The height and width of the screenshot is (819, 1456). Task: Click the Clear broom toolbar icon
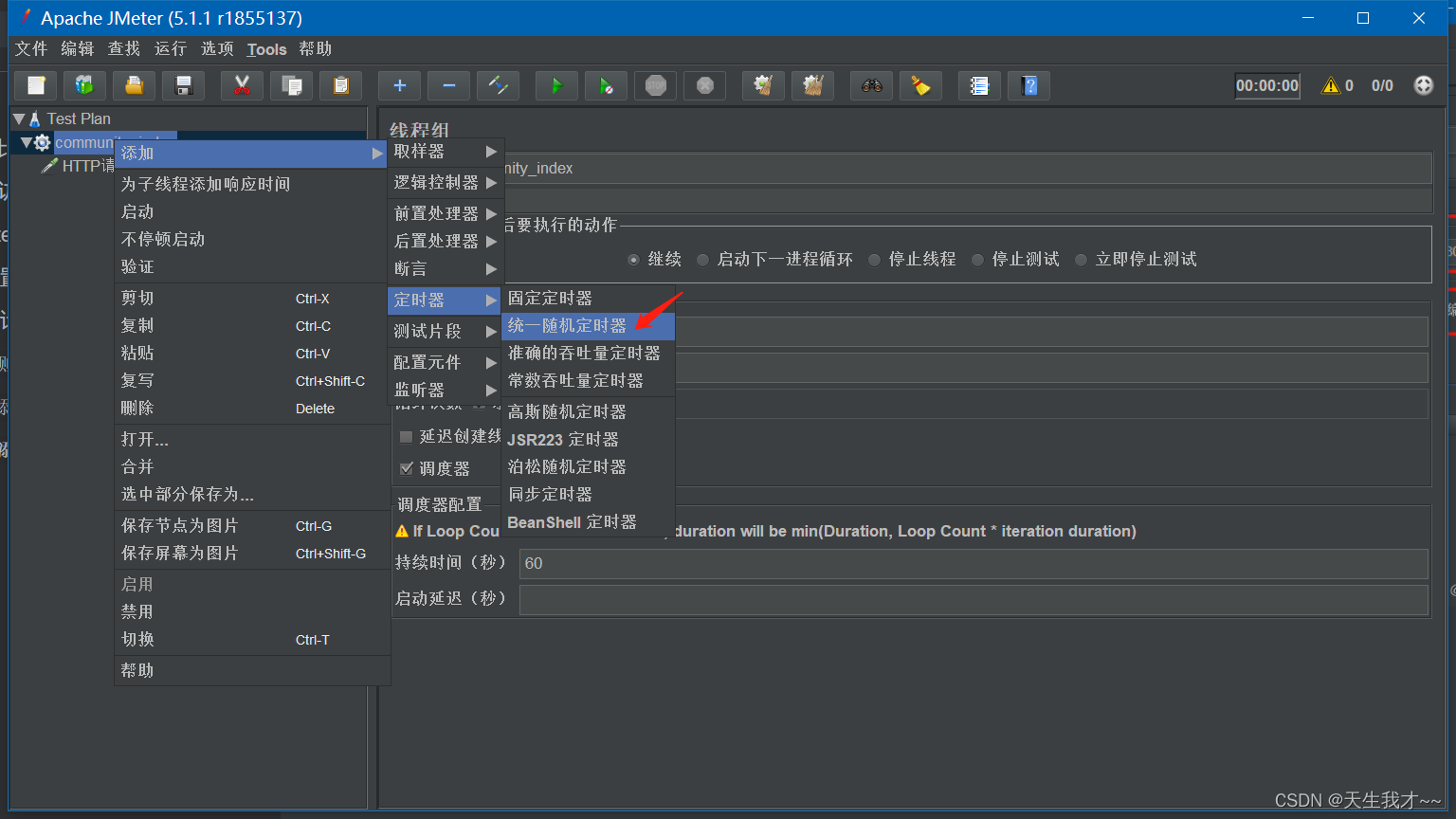pyautogui.click(x=763, y=86)
